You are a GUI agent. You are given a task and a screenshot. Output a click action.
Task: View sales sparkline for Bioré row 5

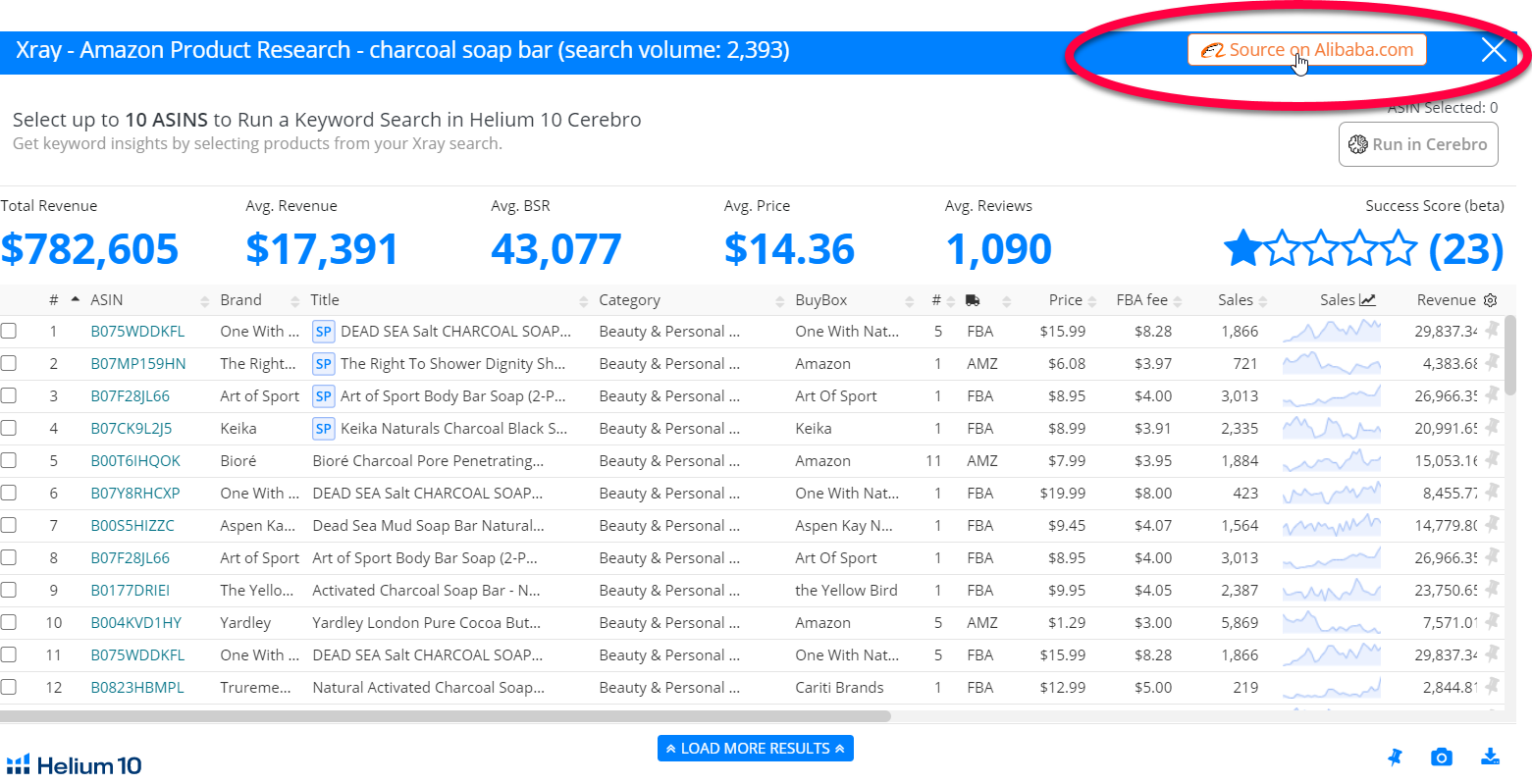[x=1332, y=461]
